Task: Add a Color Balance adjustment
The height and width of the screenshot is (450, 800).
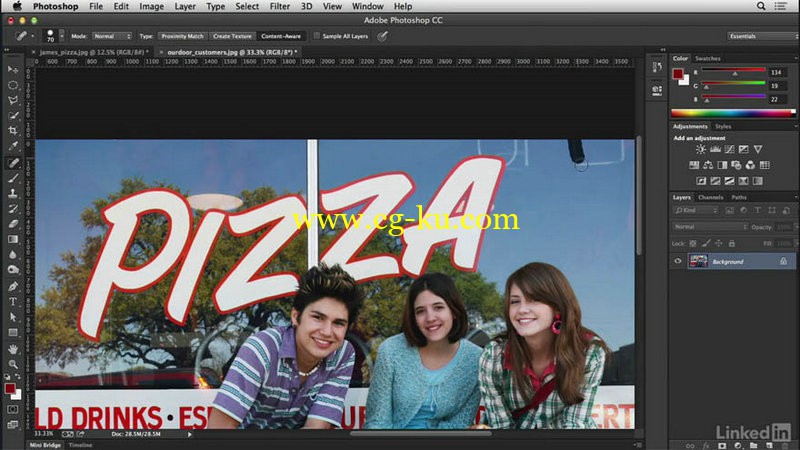Action: tap(708, 165)
